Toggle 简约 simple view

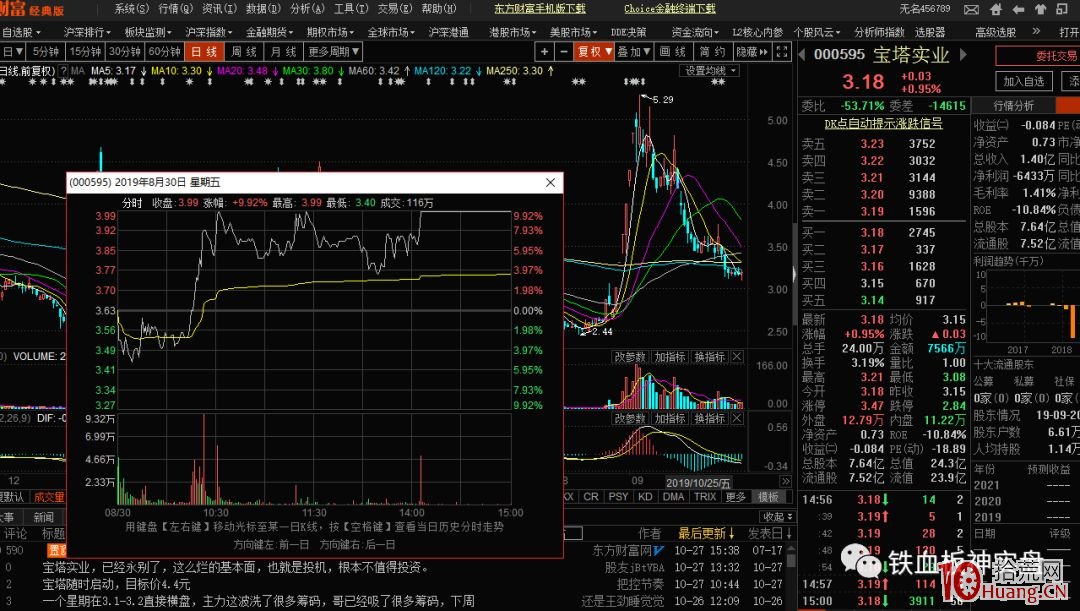click(712, 52)
